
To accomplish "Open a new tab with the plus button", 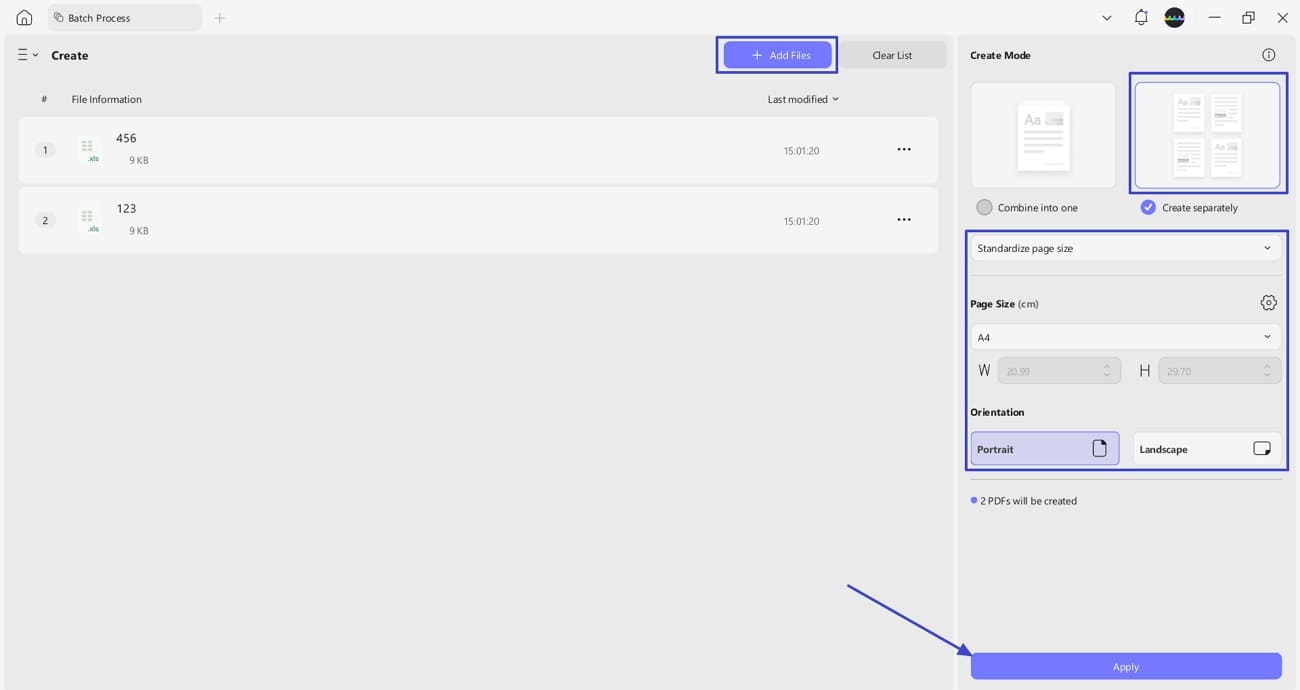I will point(219,17).
